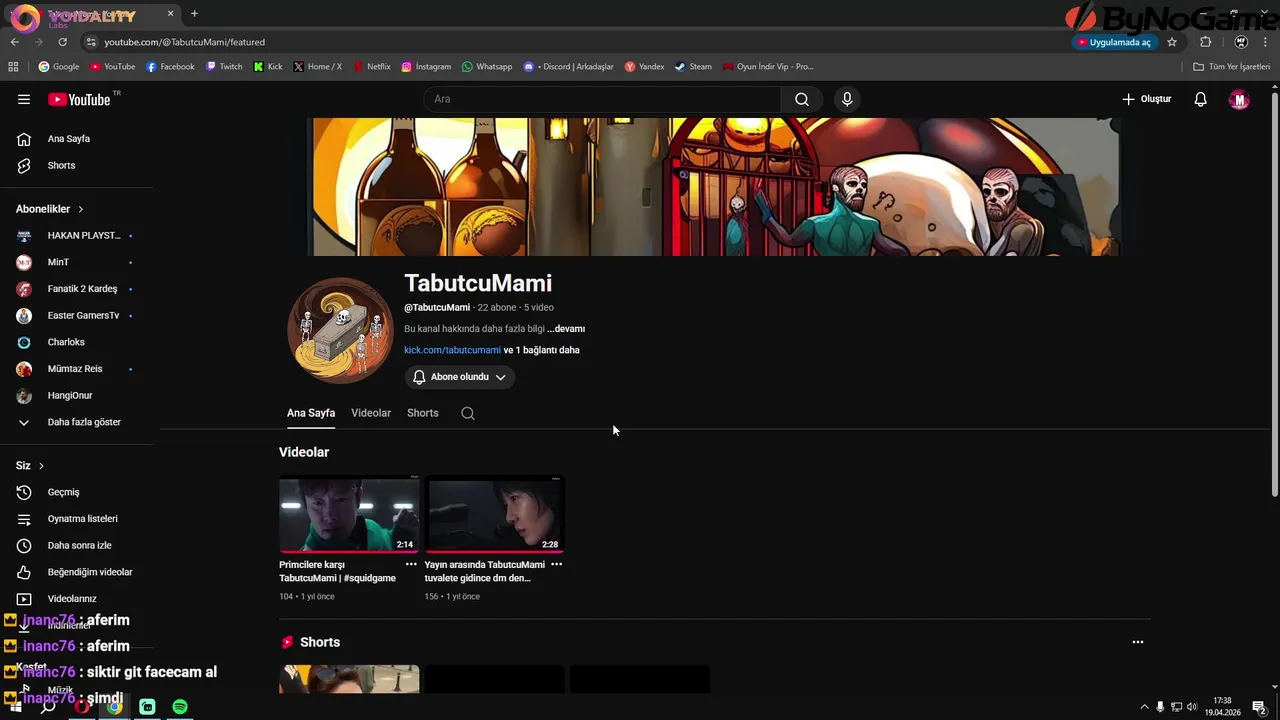
Task: Click the taskbar volume speaker icon
Action: pyautogui.click(x=1192, y=707)
